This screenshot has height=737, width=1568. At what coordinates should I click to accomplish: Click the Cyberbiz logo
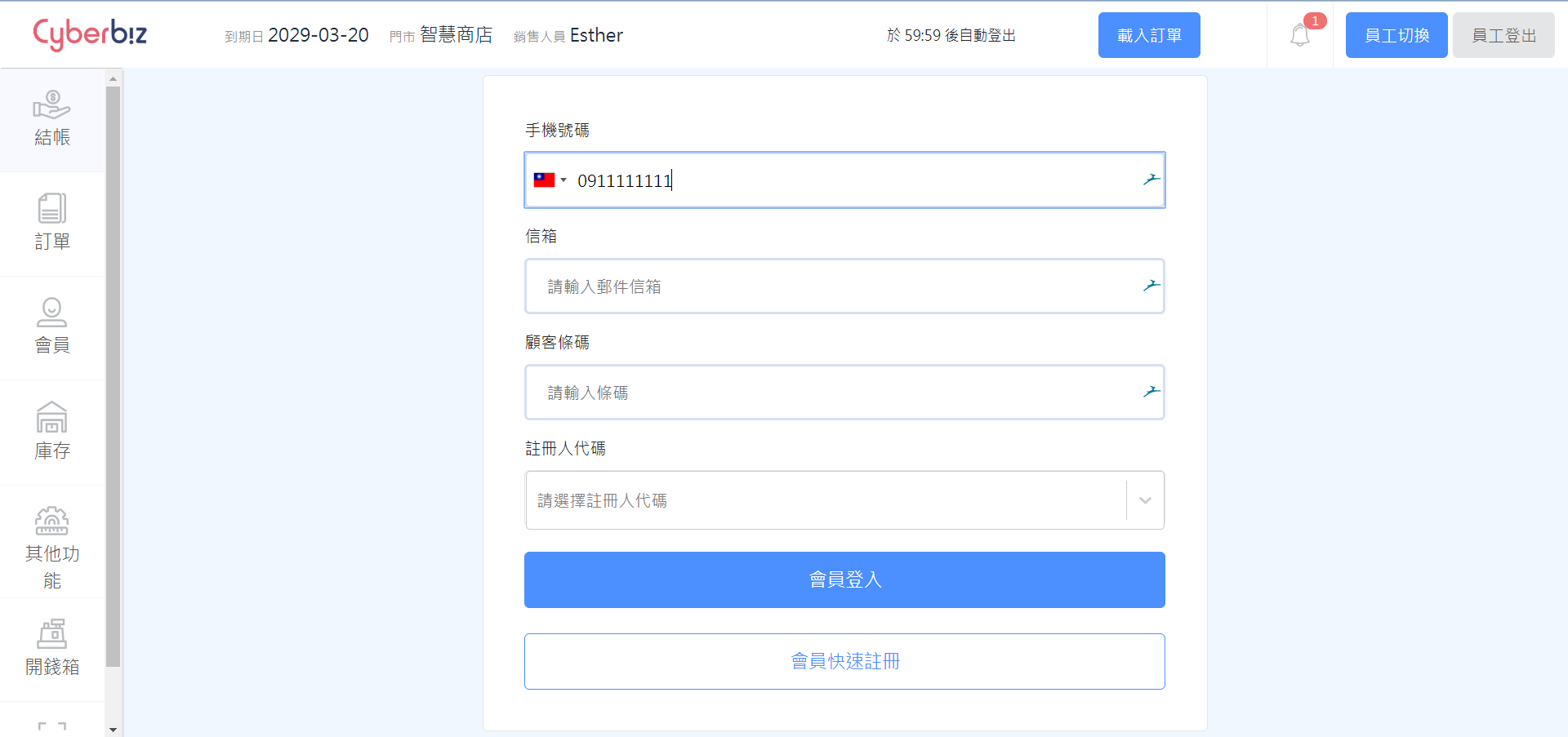tap(90, 34)
